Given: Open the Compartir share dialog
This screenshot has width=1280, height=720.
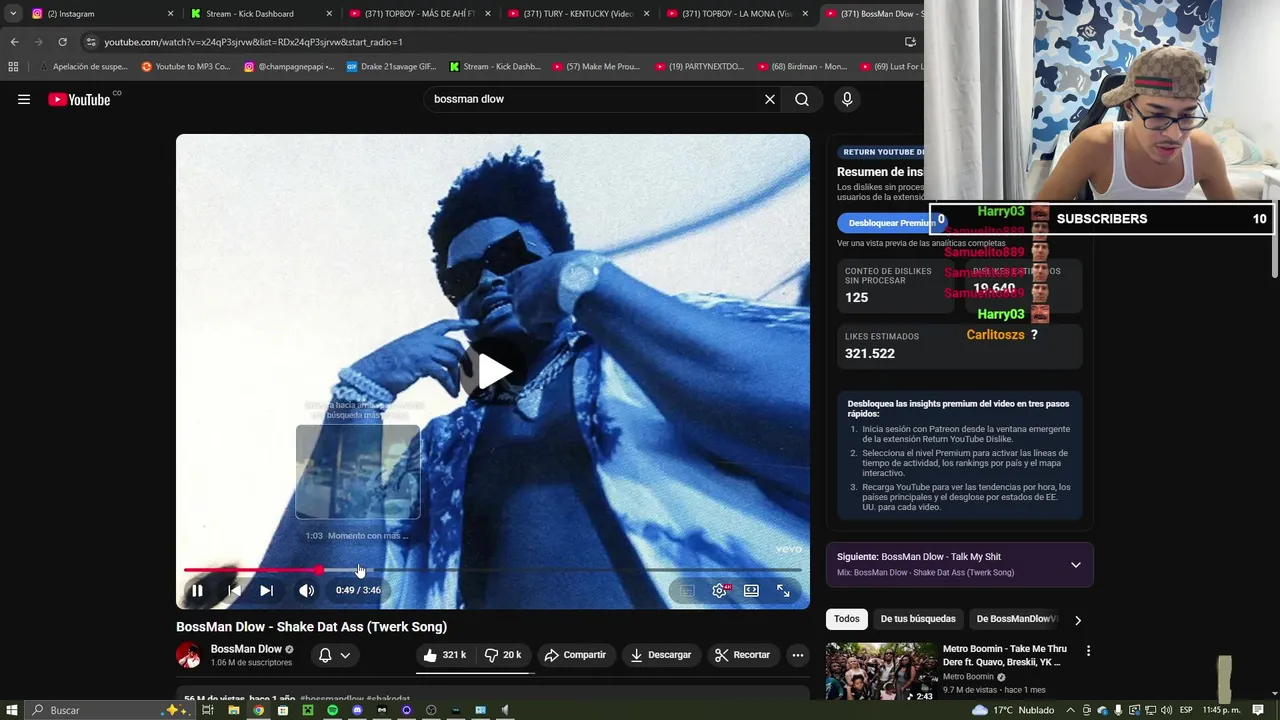Looking at the screenshot, I should click(575, 655).
